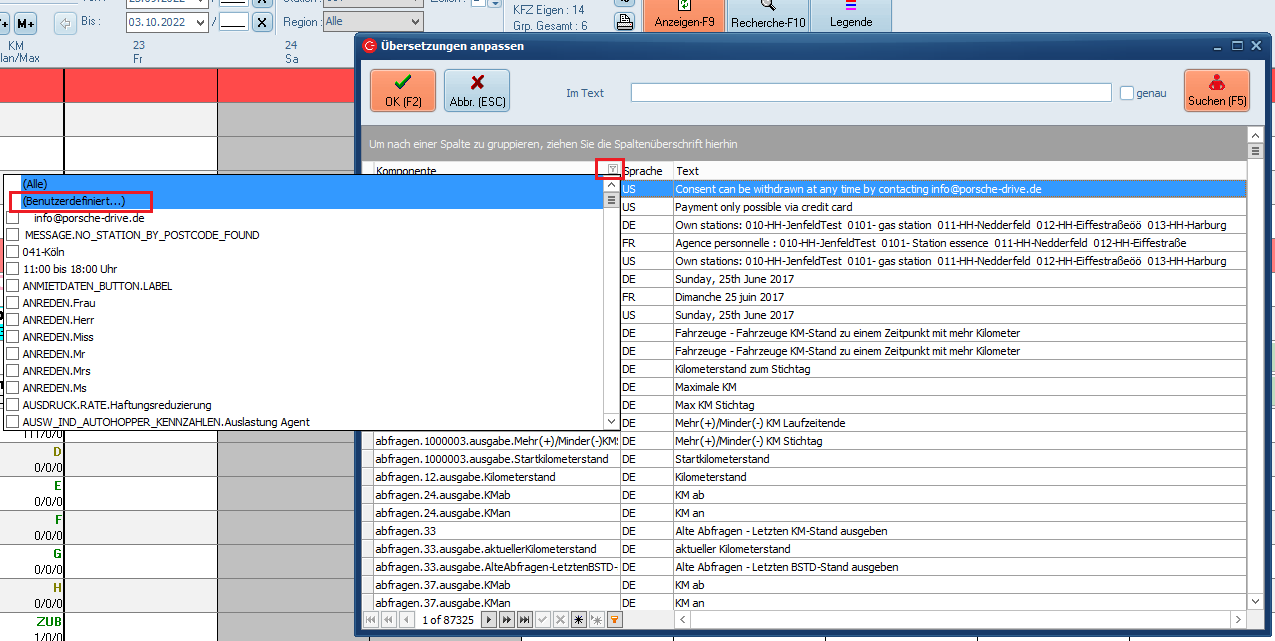Jump to last record in navigator

pos(523,620)
